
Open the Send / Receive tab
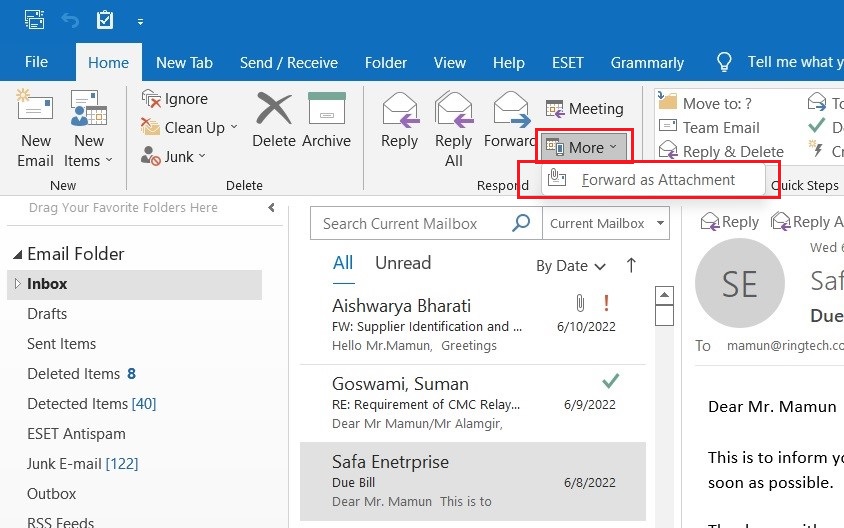pyautogui.click(x=289, y=62)
